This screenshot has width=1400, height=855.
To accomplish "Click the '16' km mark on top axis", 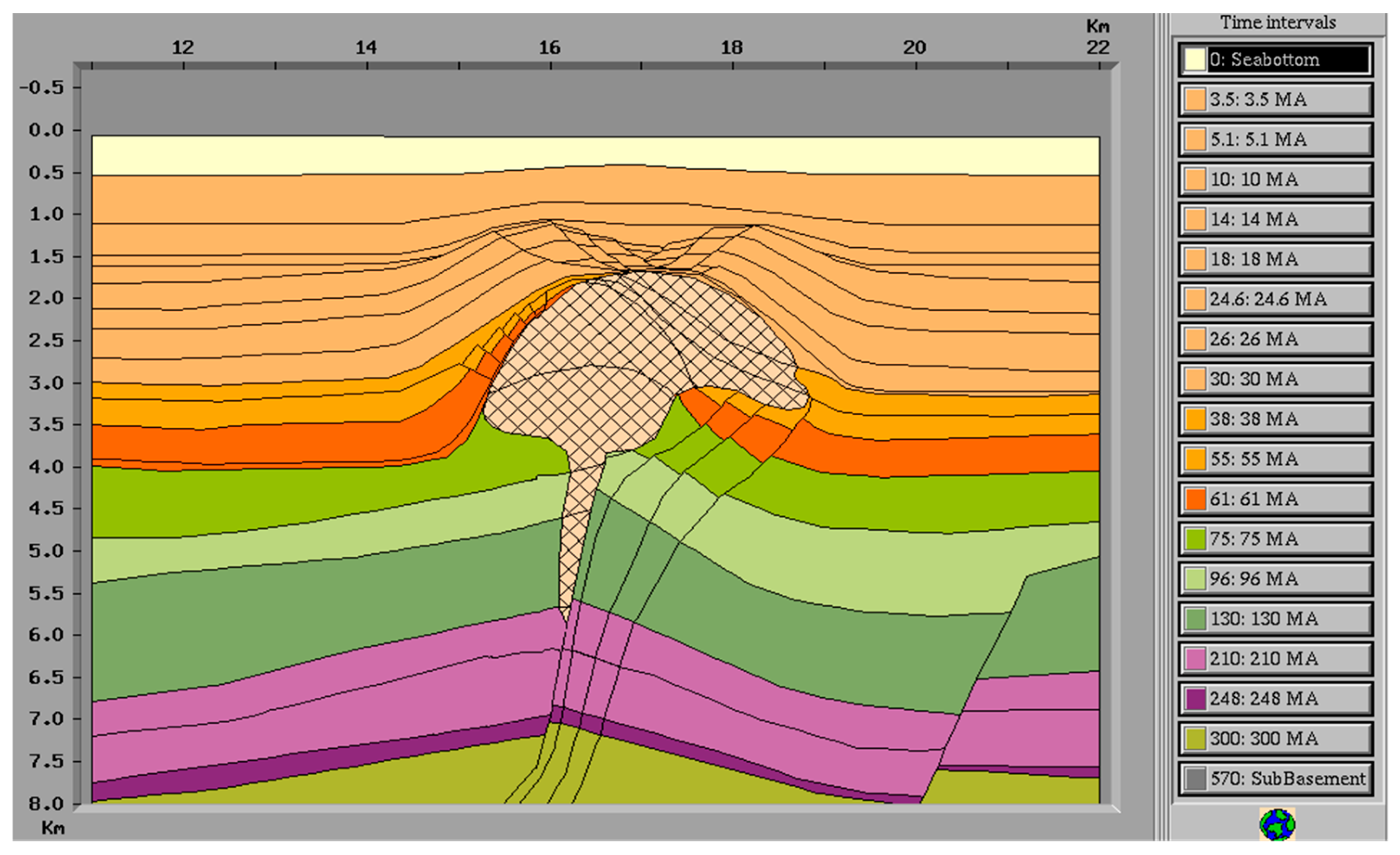I will [x=549, y=47].
